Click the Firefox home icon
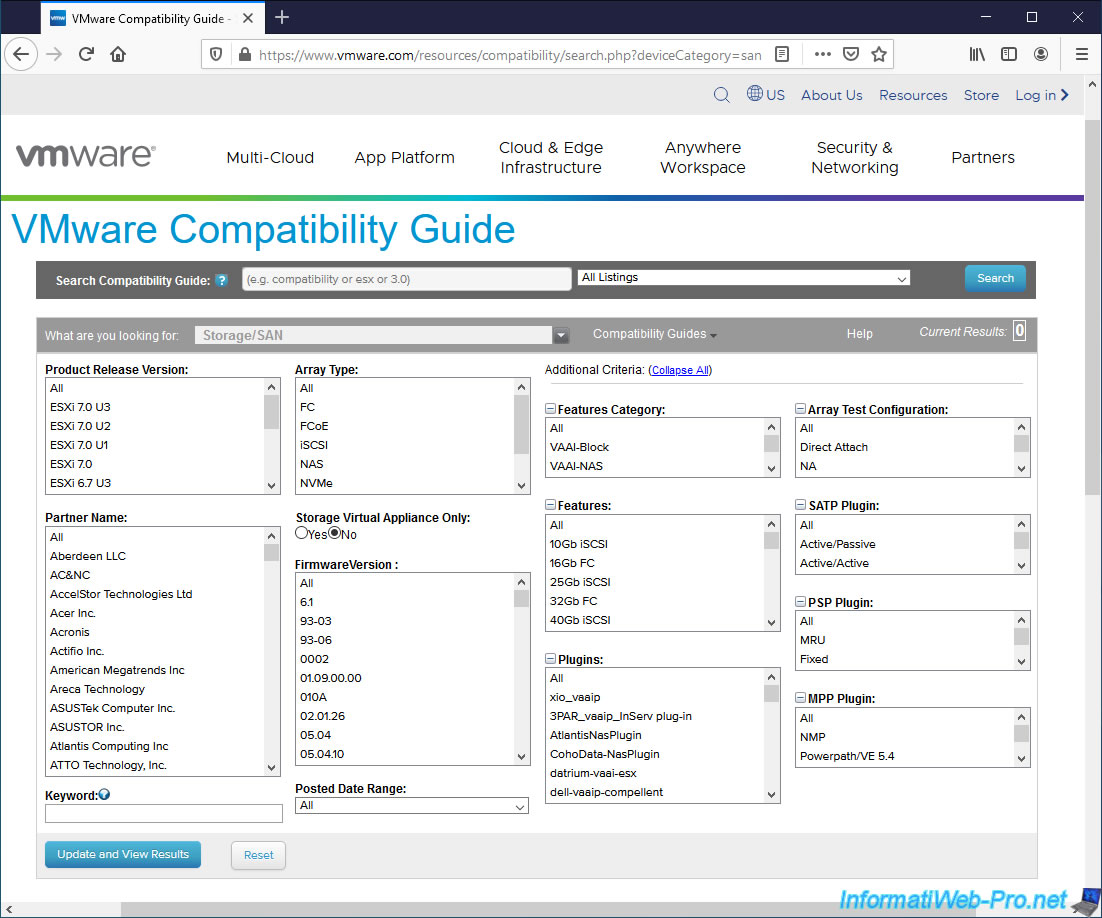Image resolution: width=1102 pixels, height=918 pixels. [118, 54]
